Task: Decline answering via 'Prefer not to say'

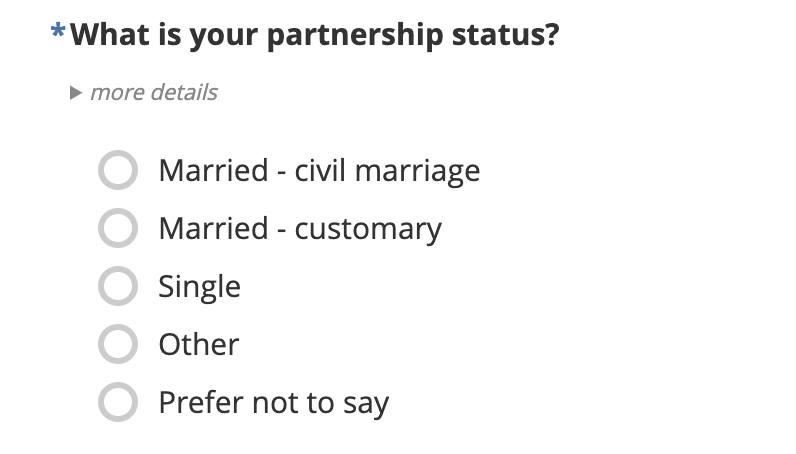Action: (118, 402)
